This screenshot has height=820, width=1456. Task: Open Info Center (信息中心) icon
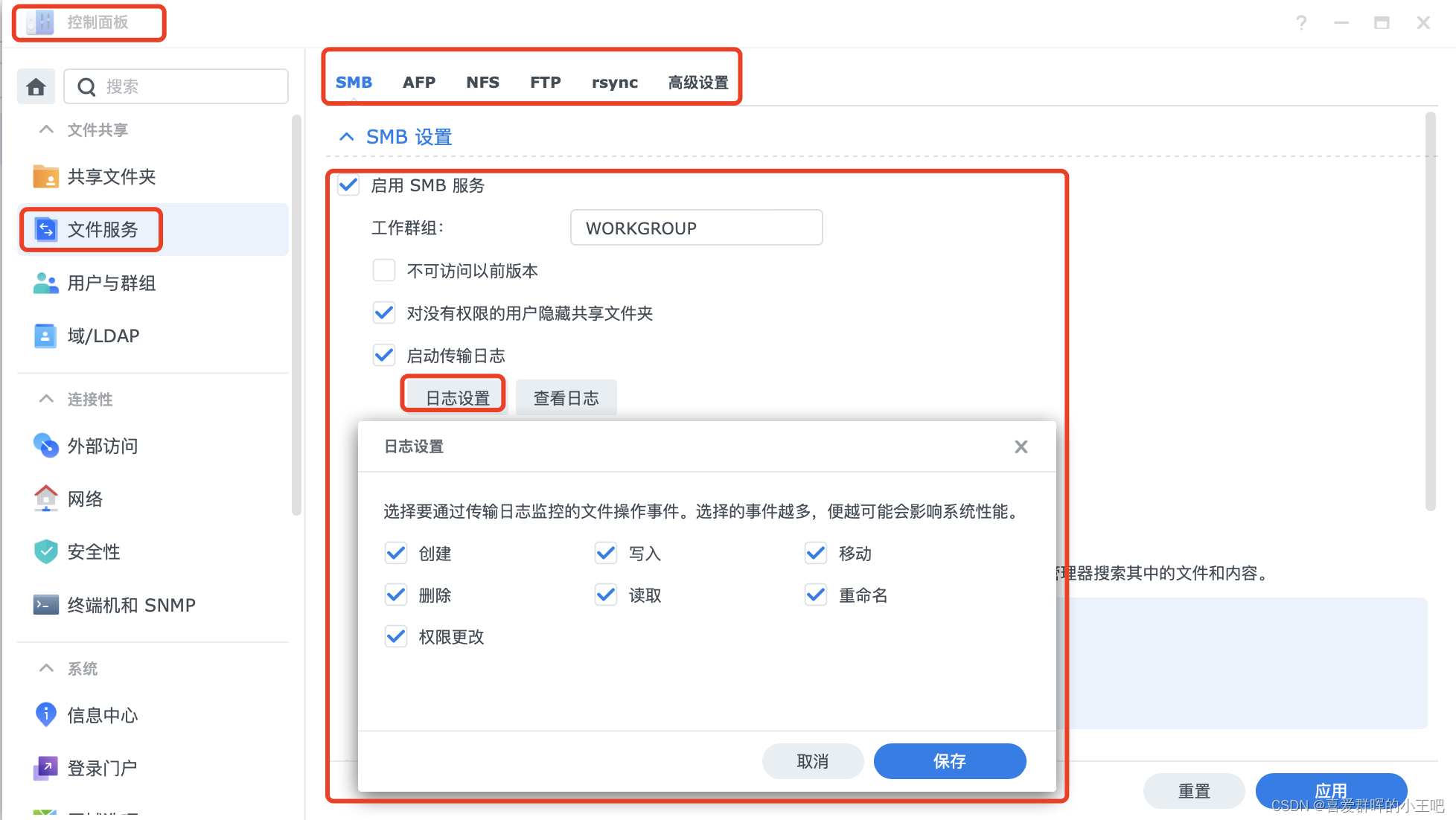45,714
